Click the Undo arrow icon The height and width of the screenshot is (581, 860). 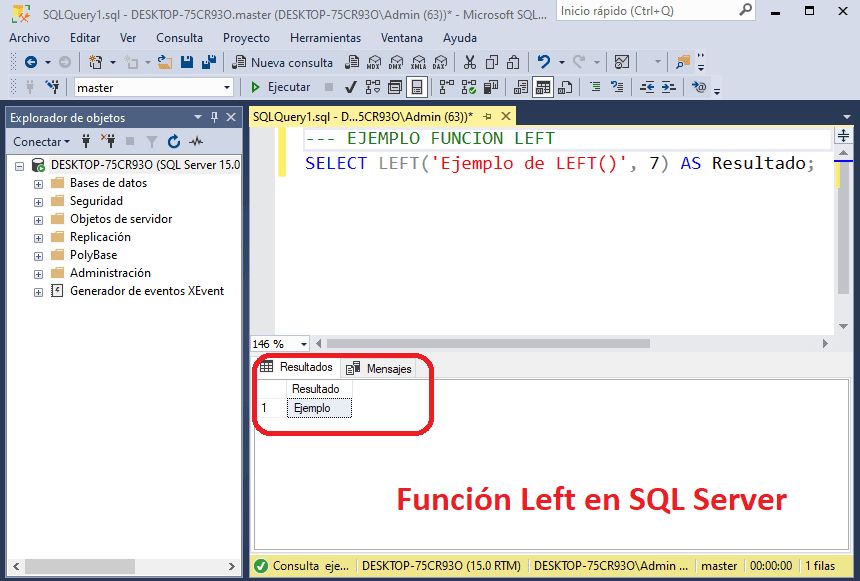(x=544, y=62)
